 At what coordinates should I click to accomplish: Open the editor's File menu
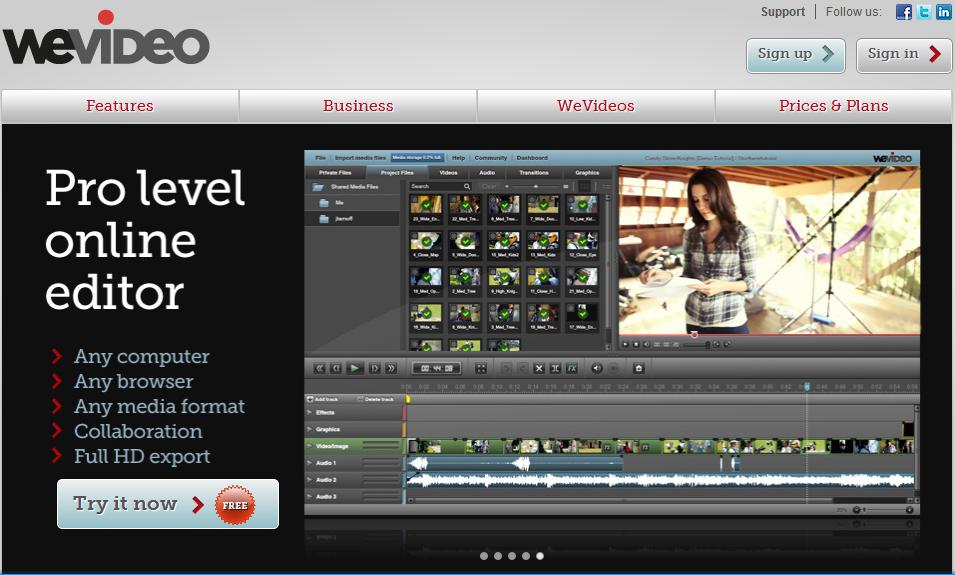[x=320, y=158]
